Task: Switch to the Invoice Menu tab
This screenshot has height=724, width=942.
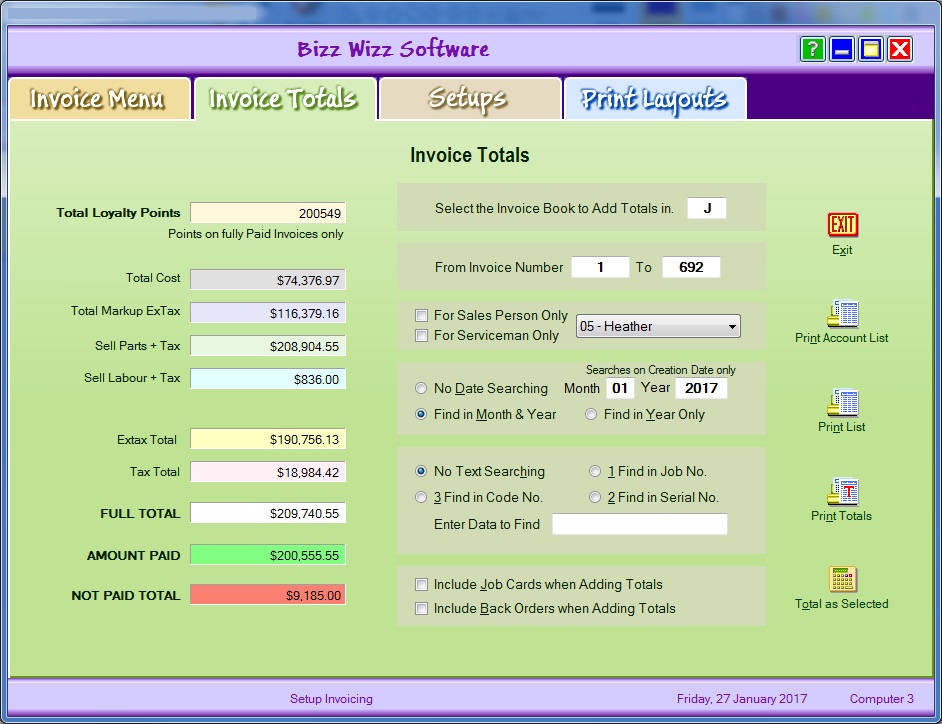Action: pos(99,99)
